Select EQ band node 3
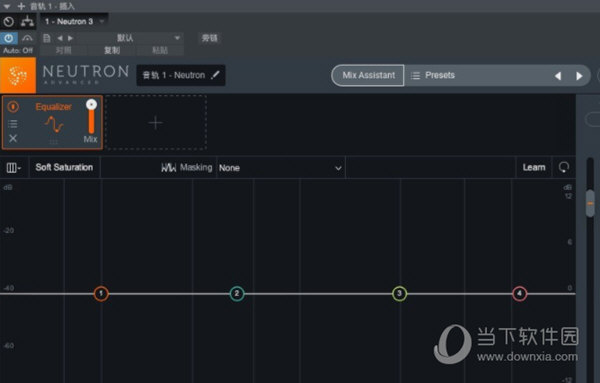This screenshot has height=383, width=600. pos(399,293)
